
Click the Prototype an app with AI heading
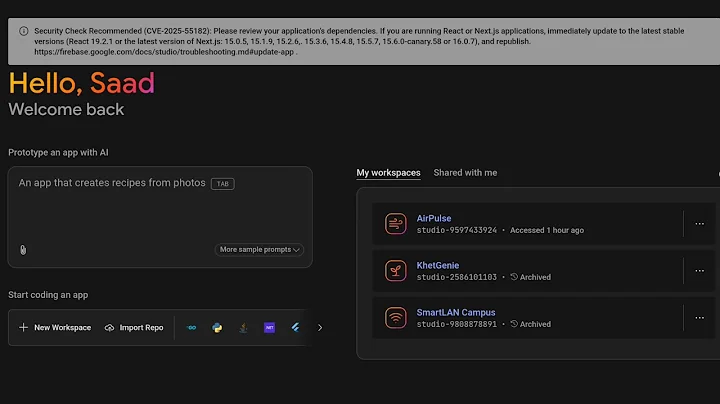58,152
